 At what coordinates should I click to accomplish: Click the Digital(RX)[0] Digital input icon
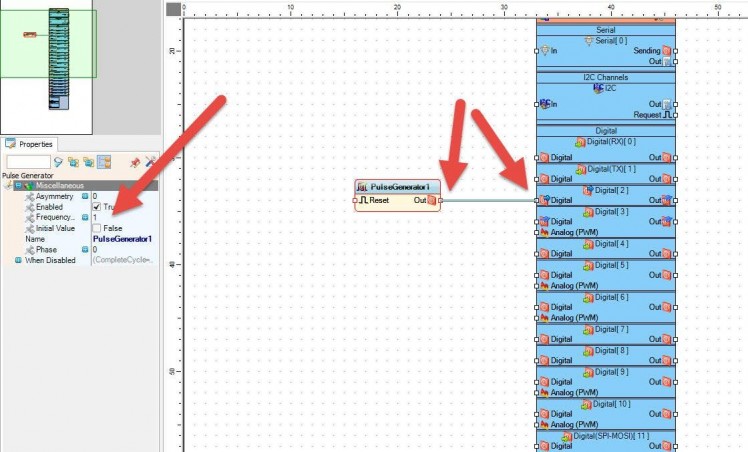(544, 157)
